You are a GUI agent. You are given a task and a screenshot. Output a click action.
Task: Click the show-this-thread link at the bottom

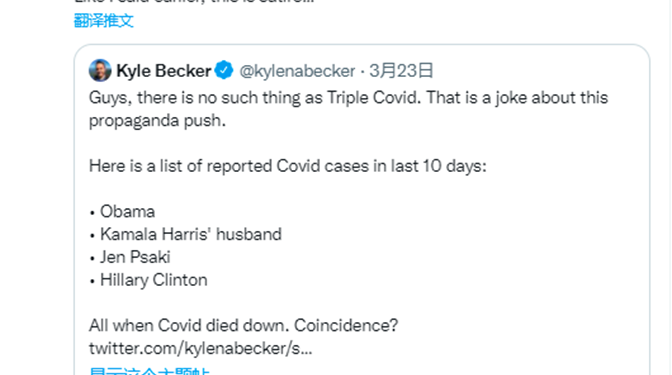click(x=149, y=371)
